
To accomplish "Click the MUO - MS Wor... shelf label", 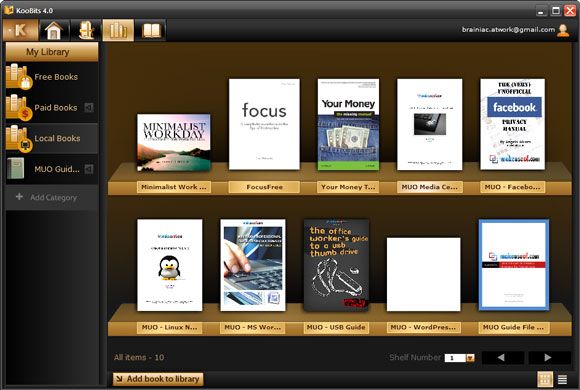I will tap(253, 327).
